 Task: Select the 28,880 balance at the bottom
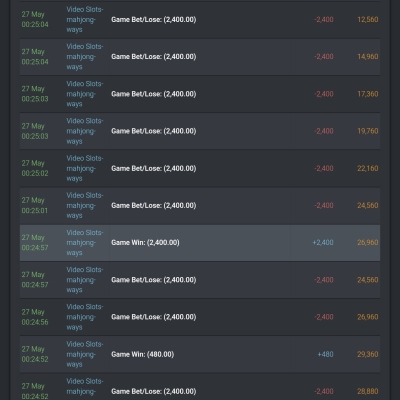(368, 391)
